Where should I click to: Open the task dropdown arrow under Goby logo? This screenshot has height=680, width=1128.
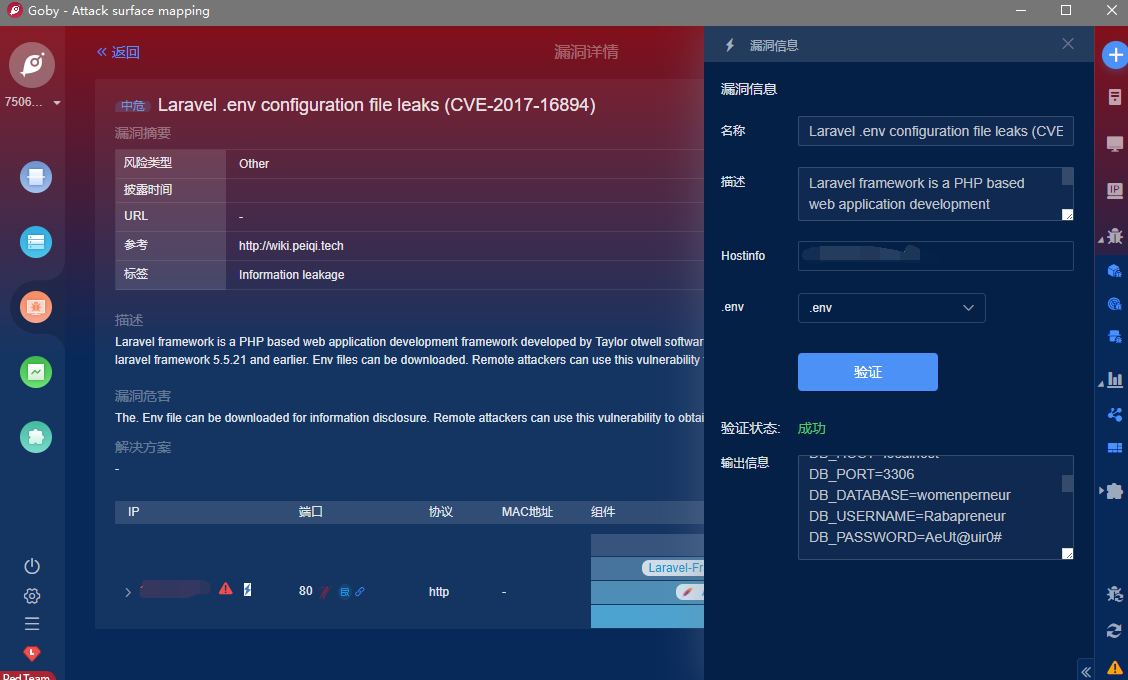57,103
